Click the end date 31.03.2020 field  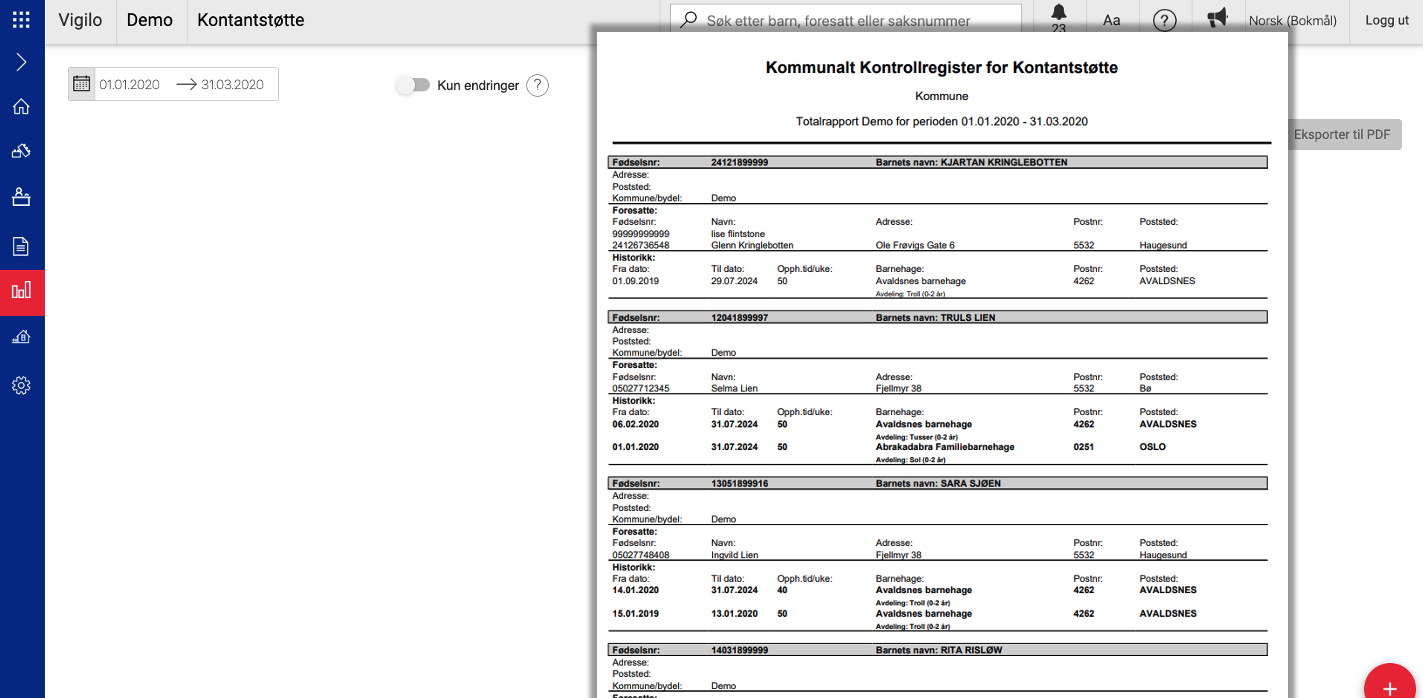[x=233, y=85]
